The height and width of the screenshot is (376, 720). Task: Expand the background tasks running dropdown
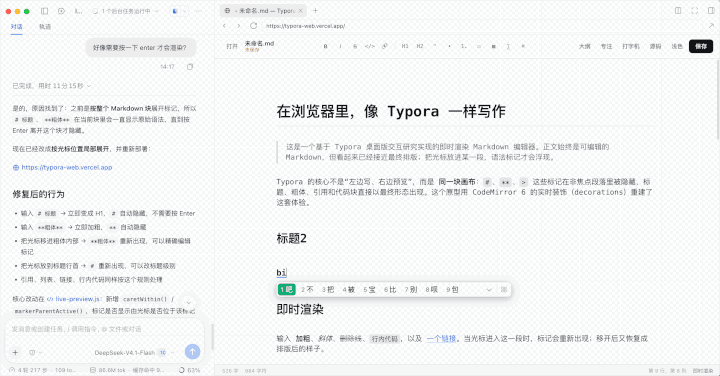pyautogui.click(x=126, y=11)
